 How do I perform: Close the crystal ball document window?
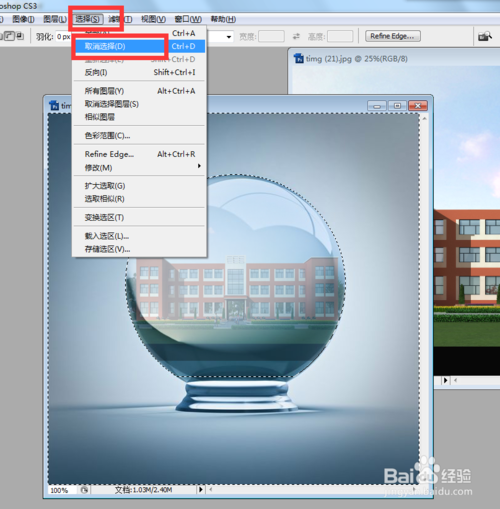[x=418, y=106]
